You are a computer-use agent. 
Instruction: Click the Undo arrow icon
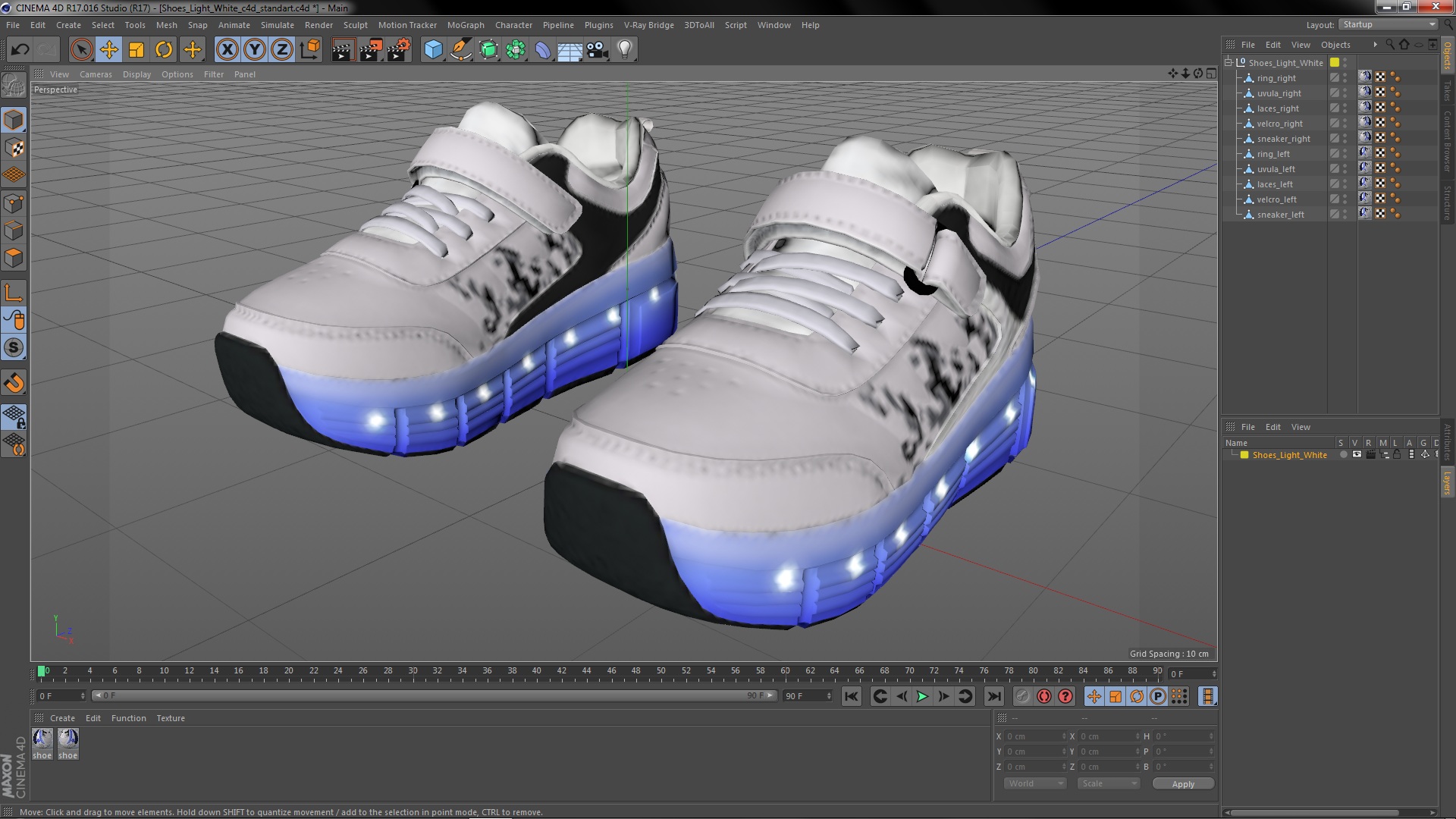[20, 50]
